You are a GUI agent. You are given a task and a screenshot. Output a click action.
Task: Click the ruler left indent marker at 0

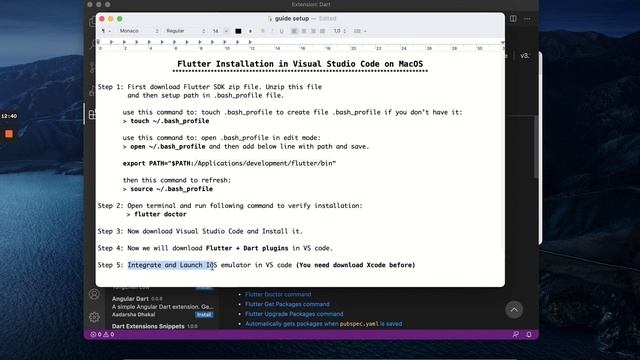pos(98,42)
